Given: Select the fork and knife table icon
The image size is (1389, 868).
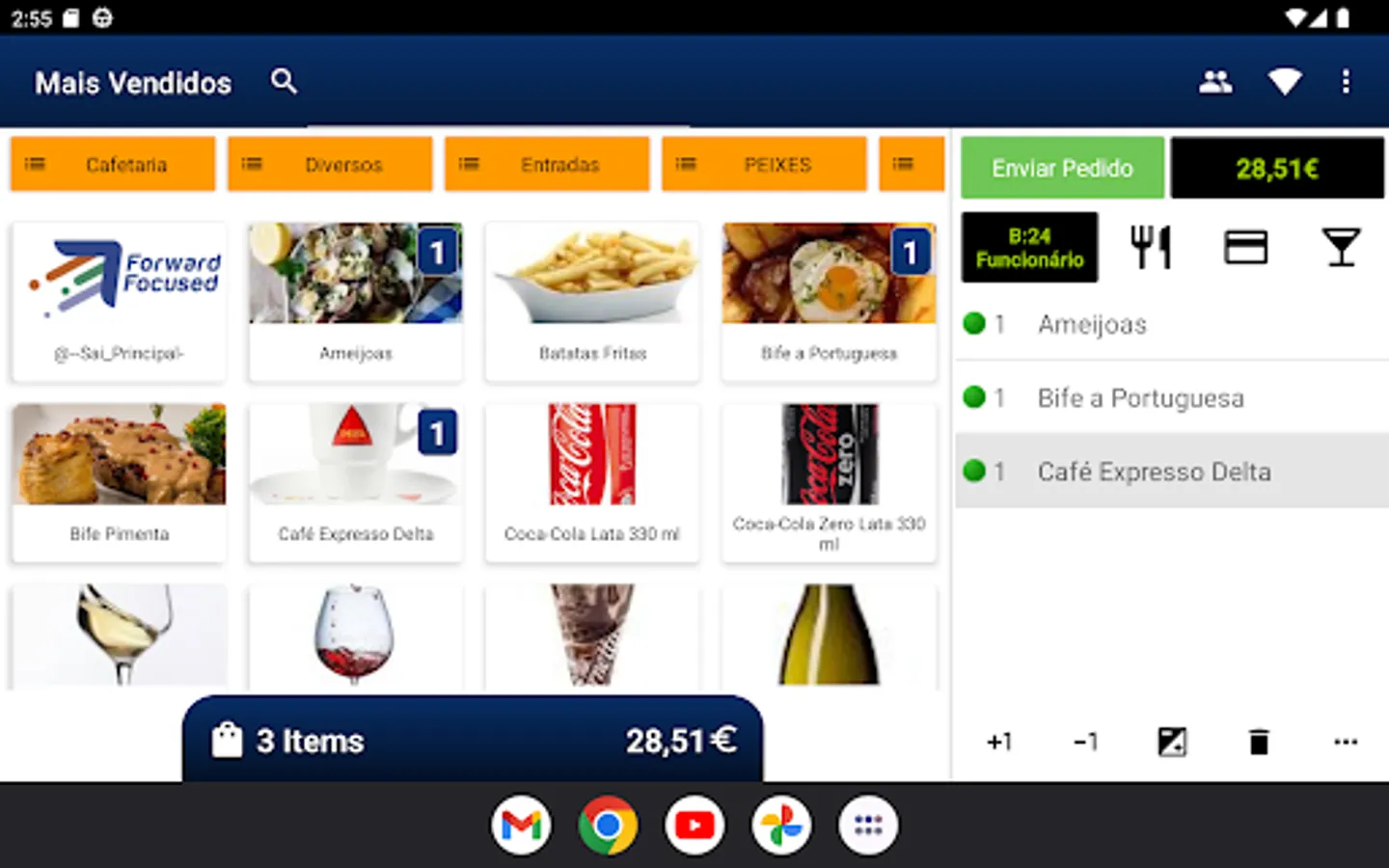Looking at the screenshot, I should coord(1151,247).
